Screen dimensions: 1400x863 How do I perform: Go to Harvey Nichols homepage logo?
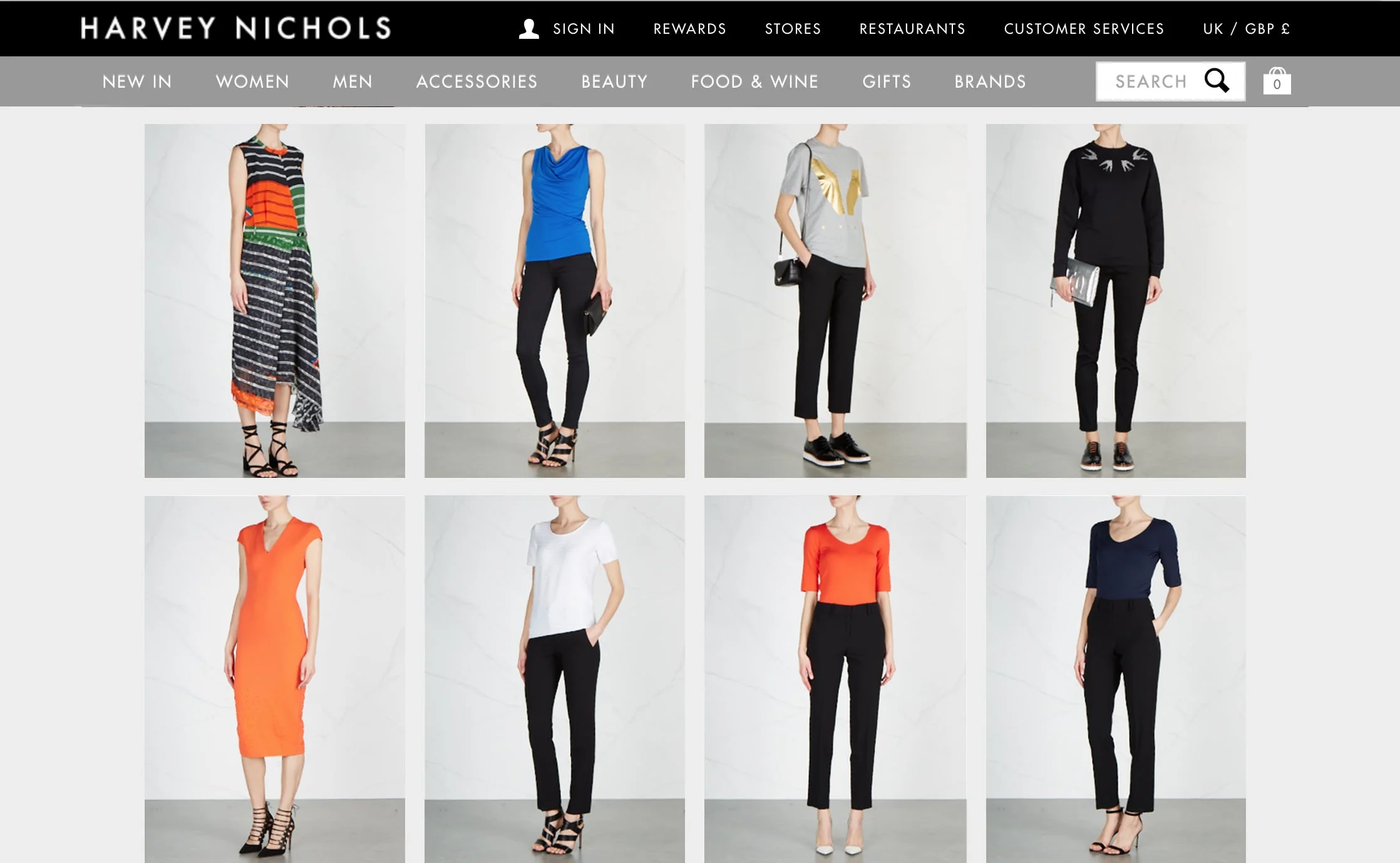(236, 28)
